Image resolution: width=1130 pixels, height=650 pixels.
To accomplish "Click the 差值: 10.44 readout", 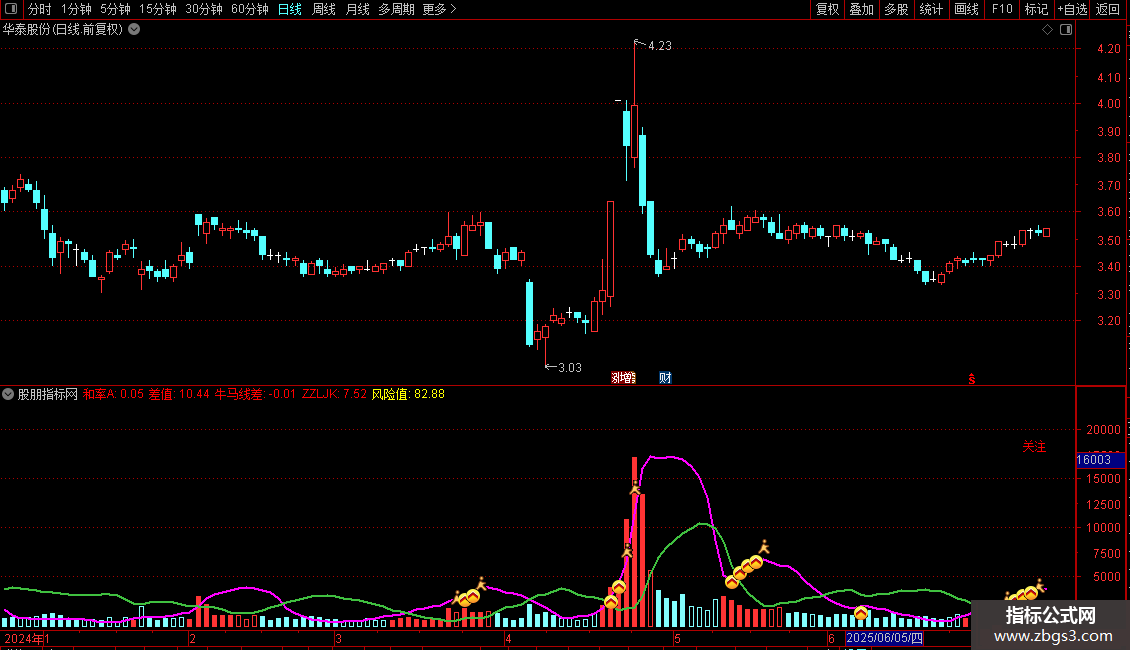I will (x=179, y=394).
